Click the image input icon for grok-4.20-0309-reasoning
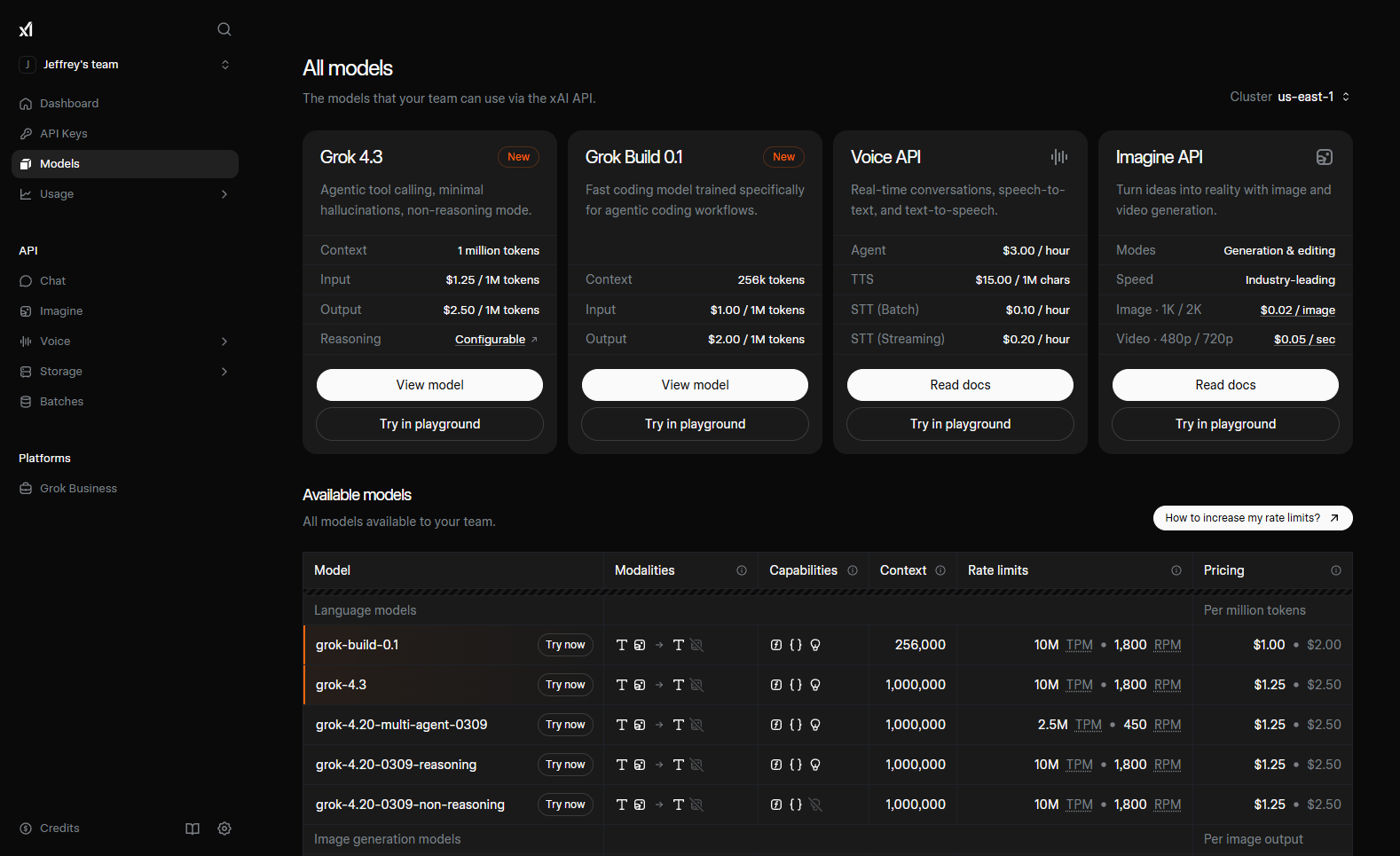Screen dimensions: 1400x856 (x=640, y=765)
